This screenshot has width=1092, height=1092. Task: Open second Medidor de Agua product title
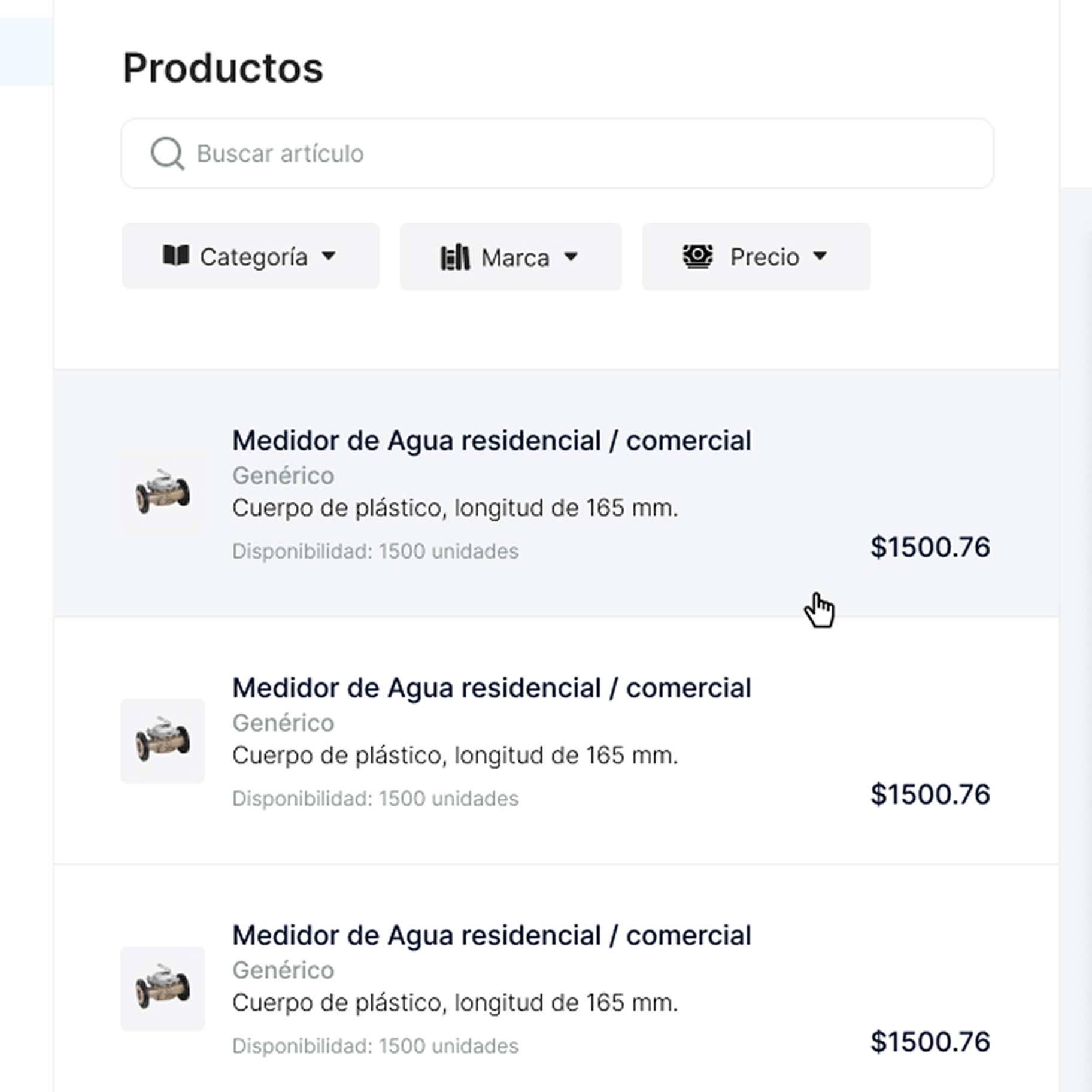[x=492, y=688]
